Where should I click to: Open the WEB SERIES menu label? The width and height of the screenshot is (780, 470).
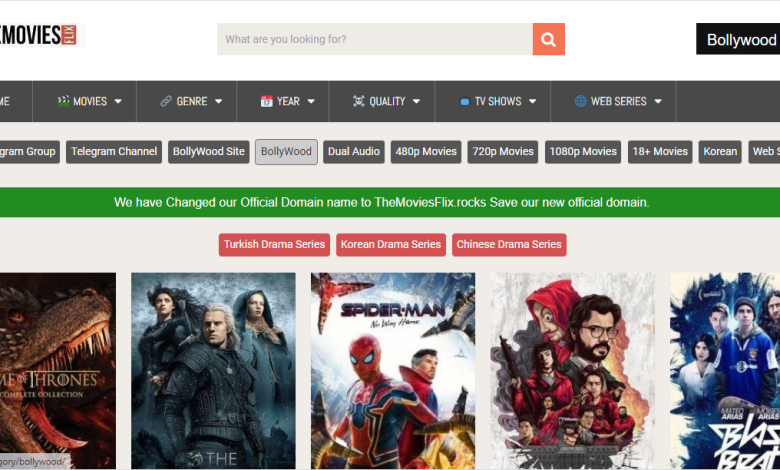click(x=619, y=101)
